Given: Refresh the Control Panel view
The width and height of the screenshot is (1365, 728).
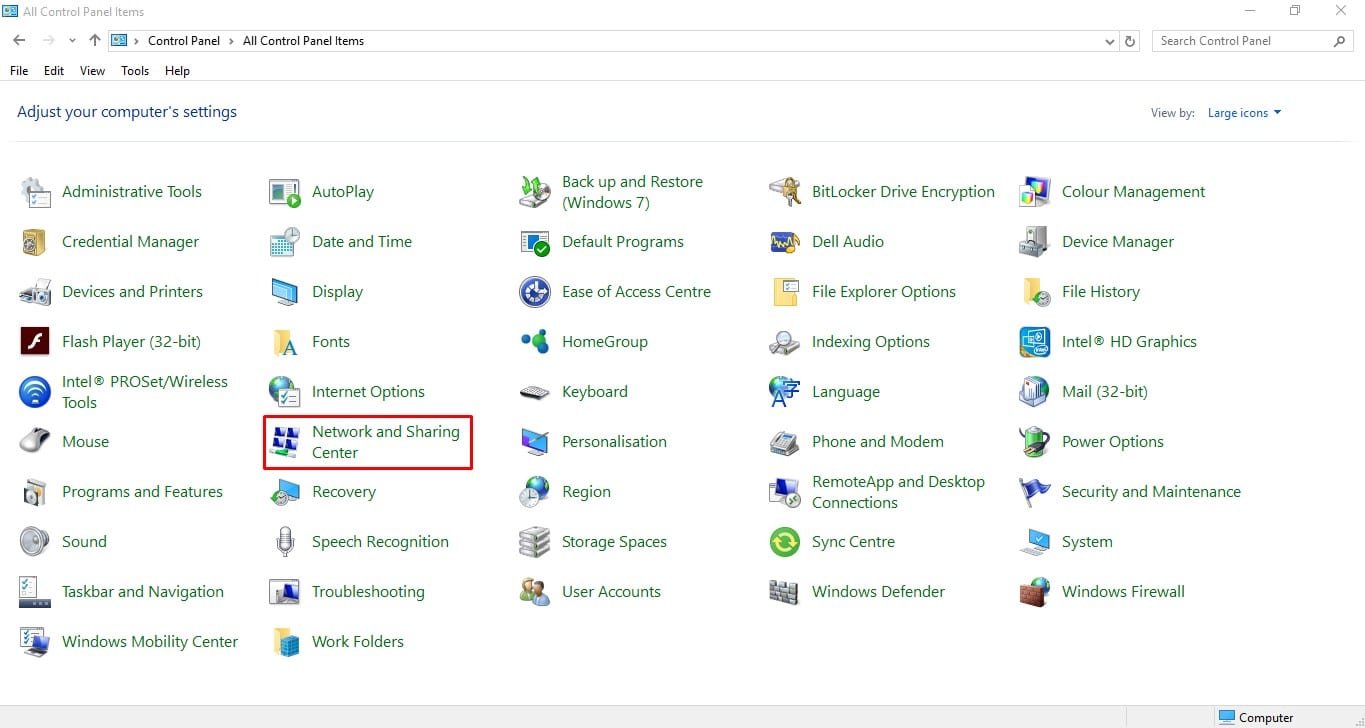Looking at the screenshot, I should [x=1130, y=41].
